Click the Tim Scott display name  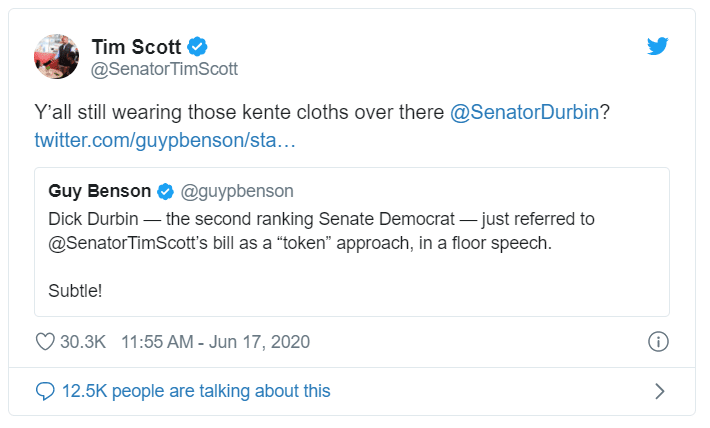tap(136, 47)
